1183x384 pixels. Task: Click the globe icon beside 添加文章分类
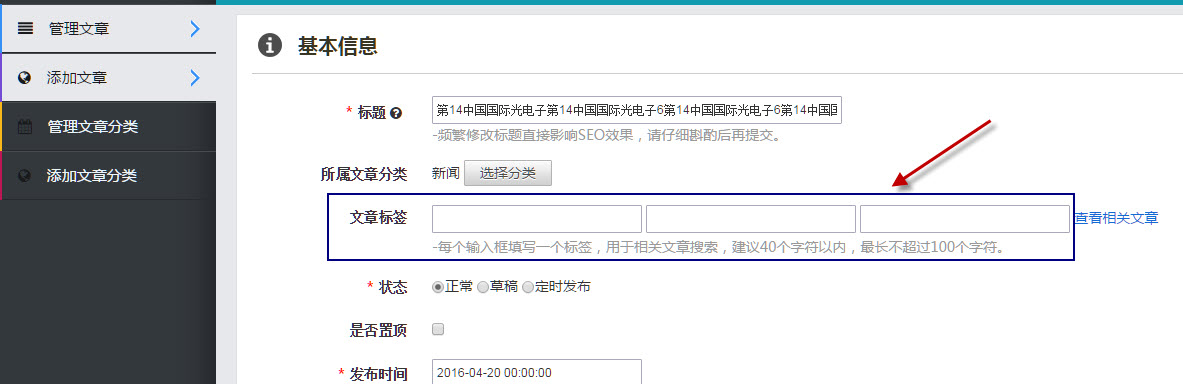[24, 176]
